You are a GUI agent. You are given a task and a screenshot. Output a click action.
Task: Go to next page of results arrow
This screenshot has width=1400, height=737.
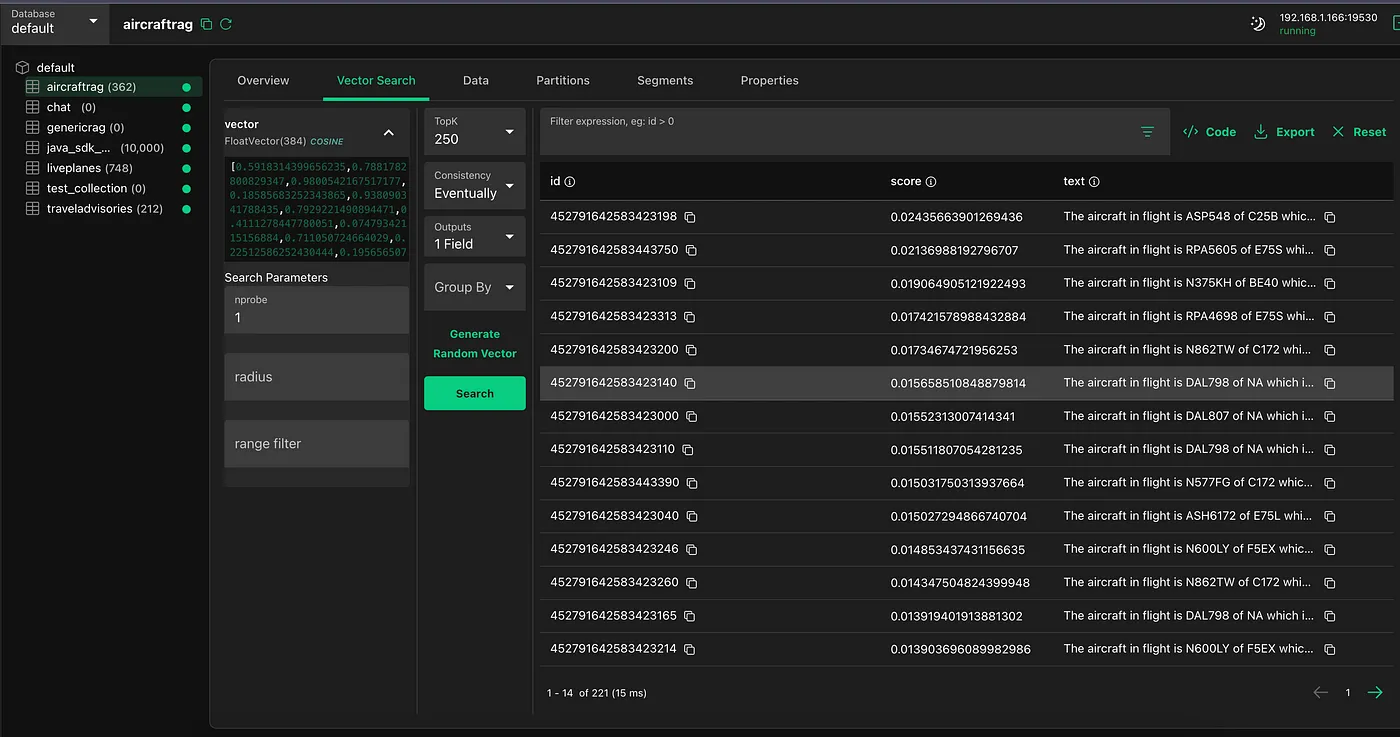tap(1375, 692)
